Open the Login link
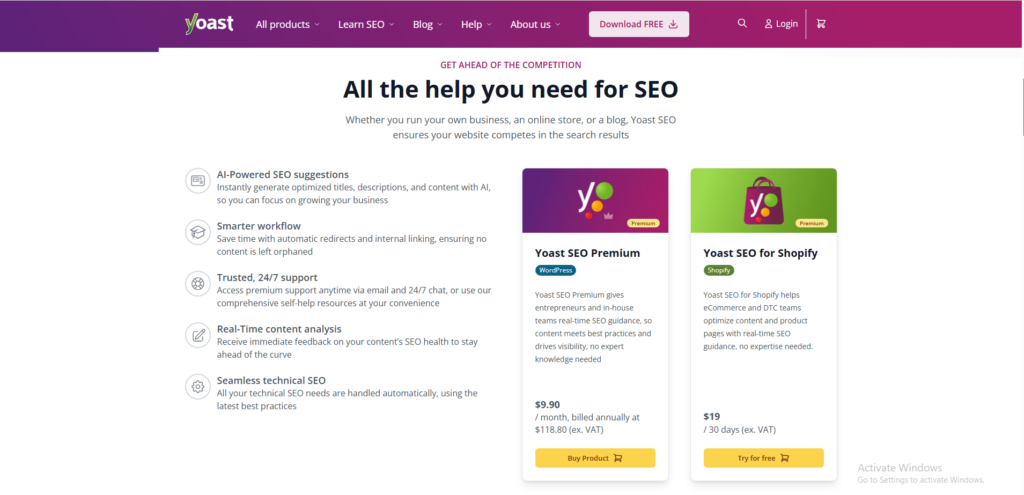This screenshot has height=495, width=1024. coord(781,24)
